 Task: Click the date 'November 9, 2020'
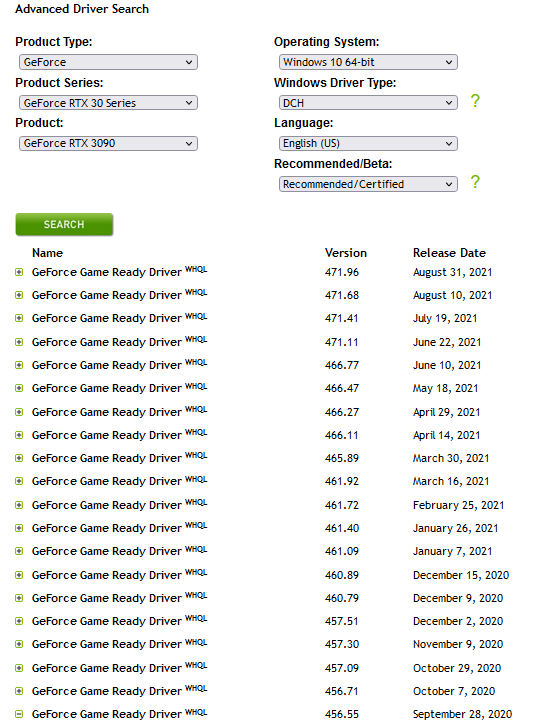tap(458, 644)
